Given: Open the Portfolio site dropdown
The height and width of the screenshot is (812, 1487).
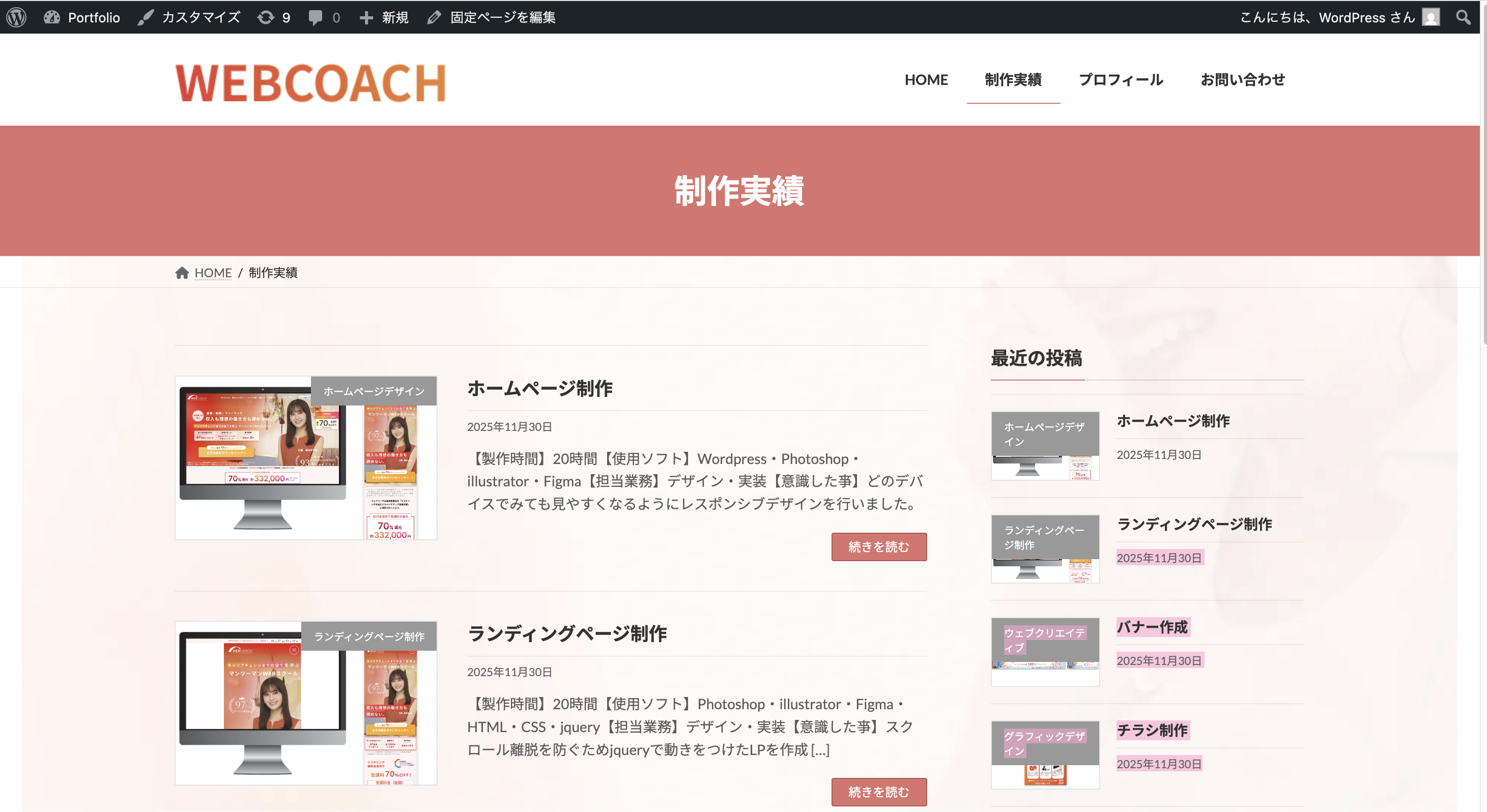Looking at the screenshot, I should pyautogui.click(x=81, y=17).
